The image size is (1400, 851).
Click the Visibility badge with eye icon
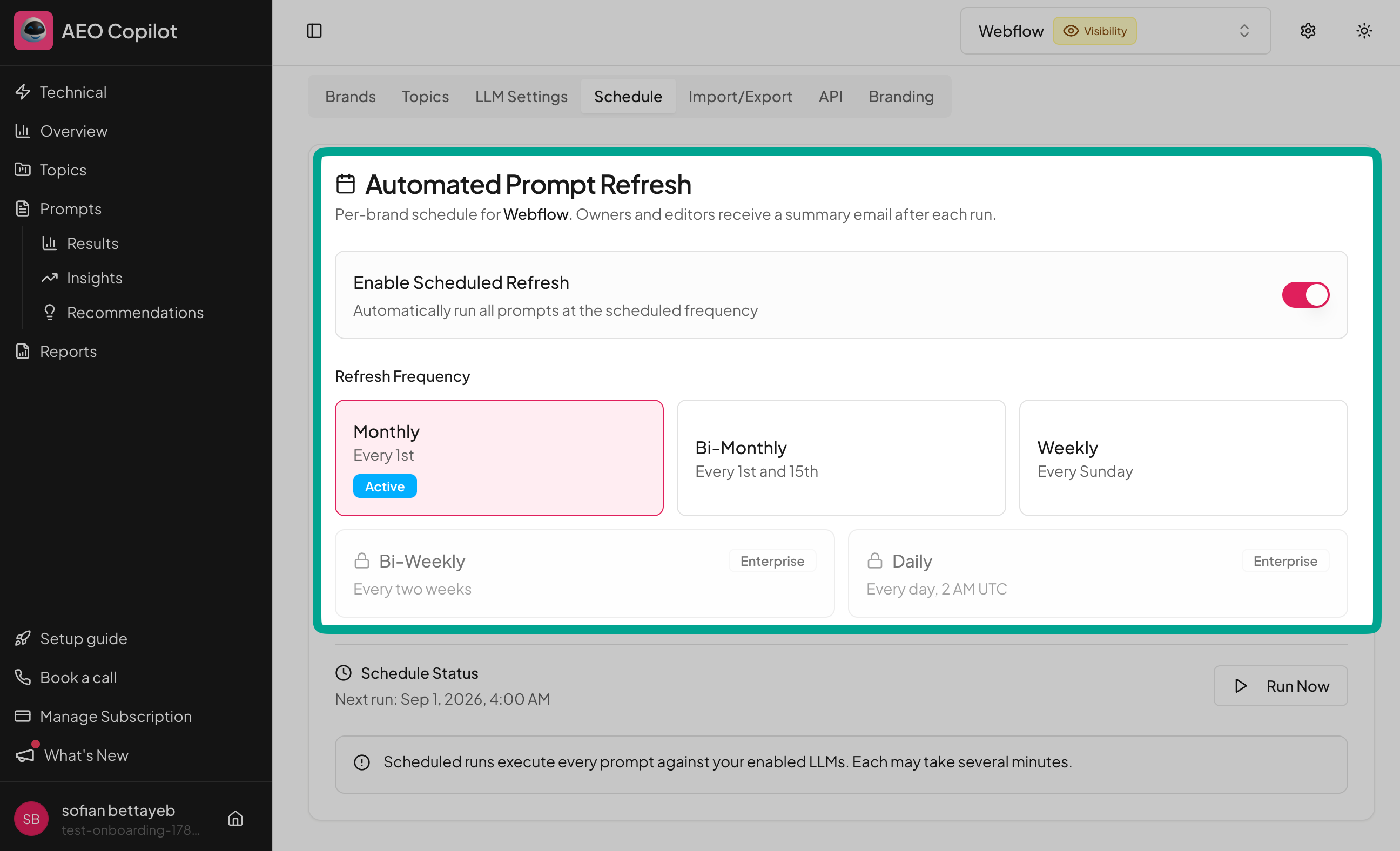(x=1094, y=31)
